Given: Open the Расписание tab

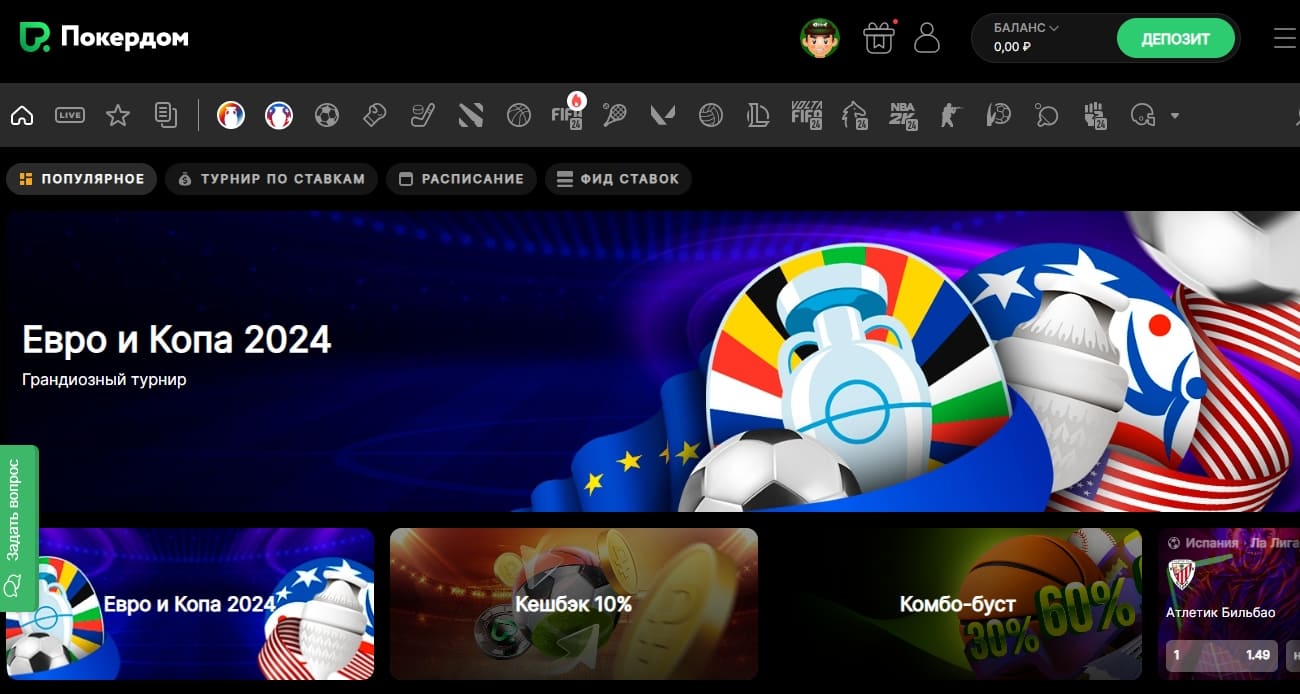Looking at the screenshot, I should click(x=461, y=179).
